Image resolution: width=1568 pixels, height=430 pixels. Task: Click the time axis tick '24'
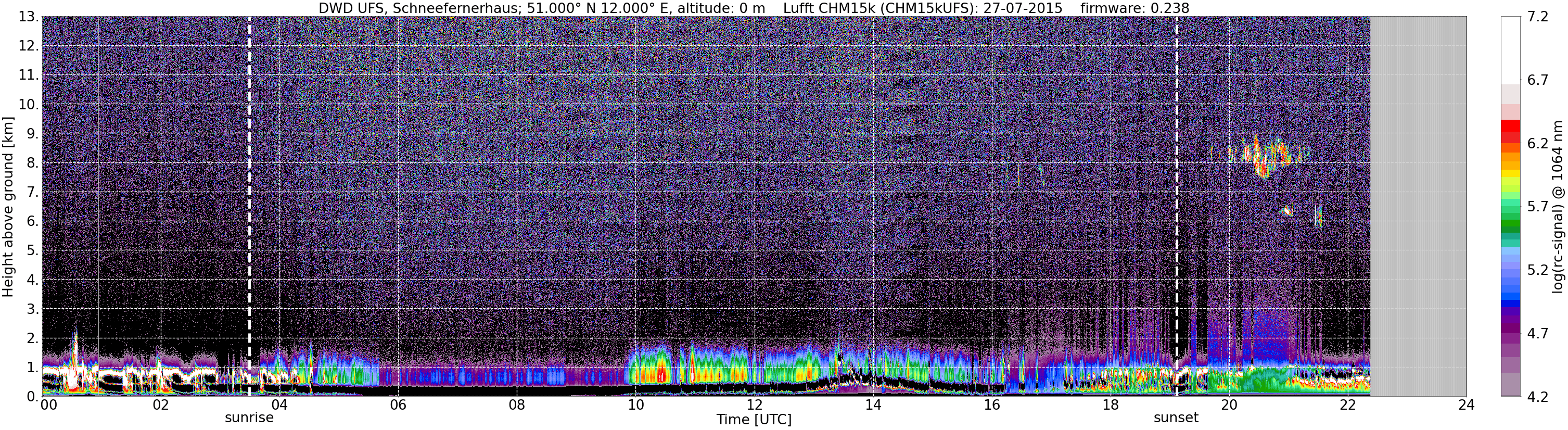click(1467, 406)
